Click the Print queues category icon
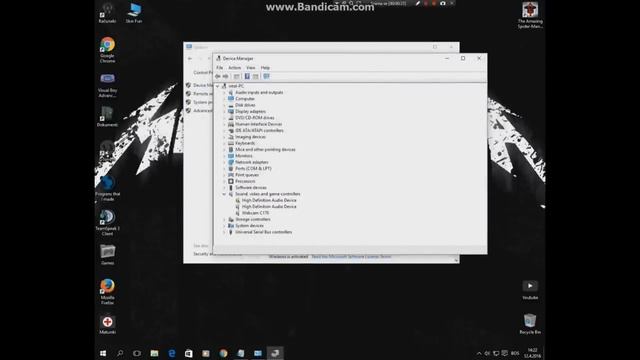Screen dimensions: 640x360 [231, 175]
